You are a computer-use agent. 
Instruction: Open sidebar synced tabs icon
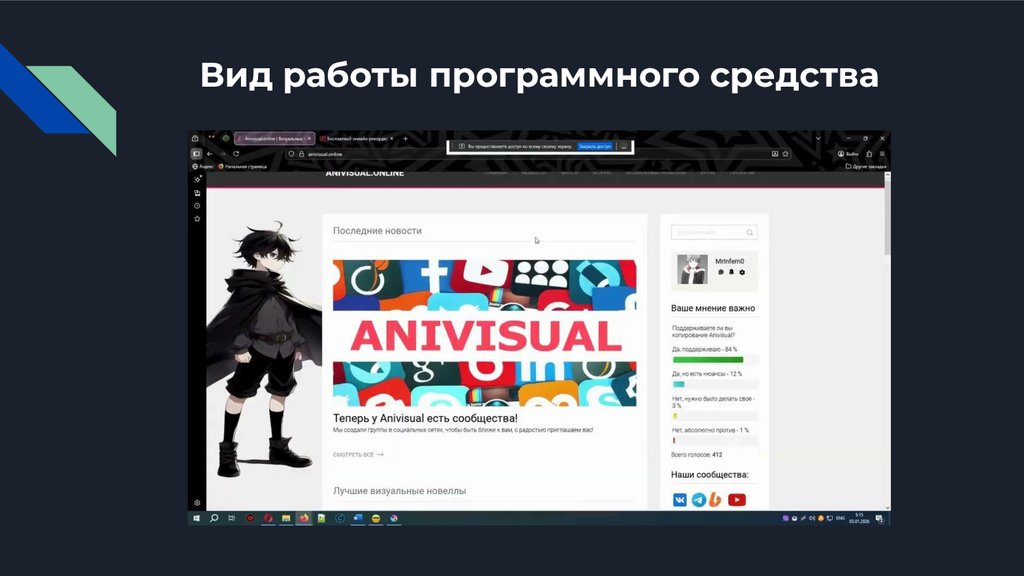197,193
